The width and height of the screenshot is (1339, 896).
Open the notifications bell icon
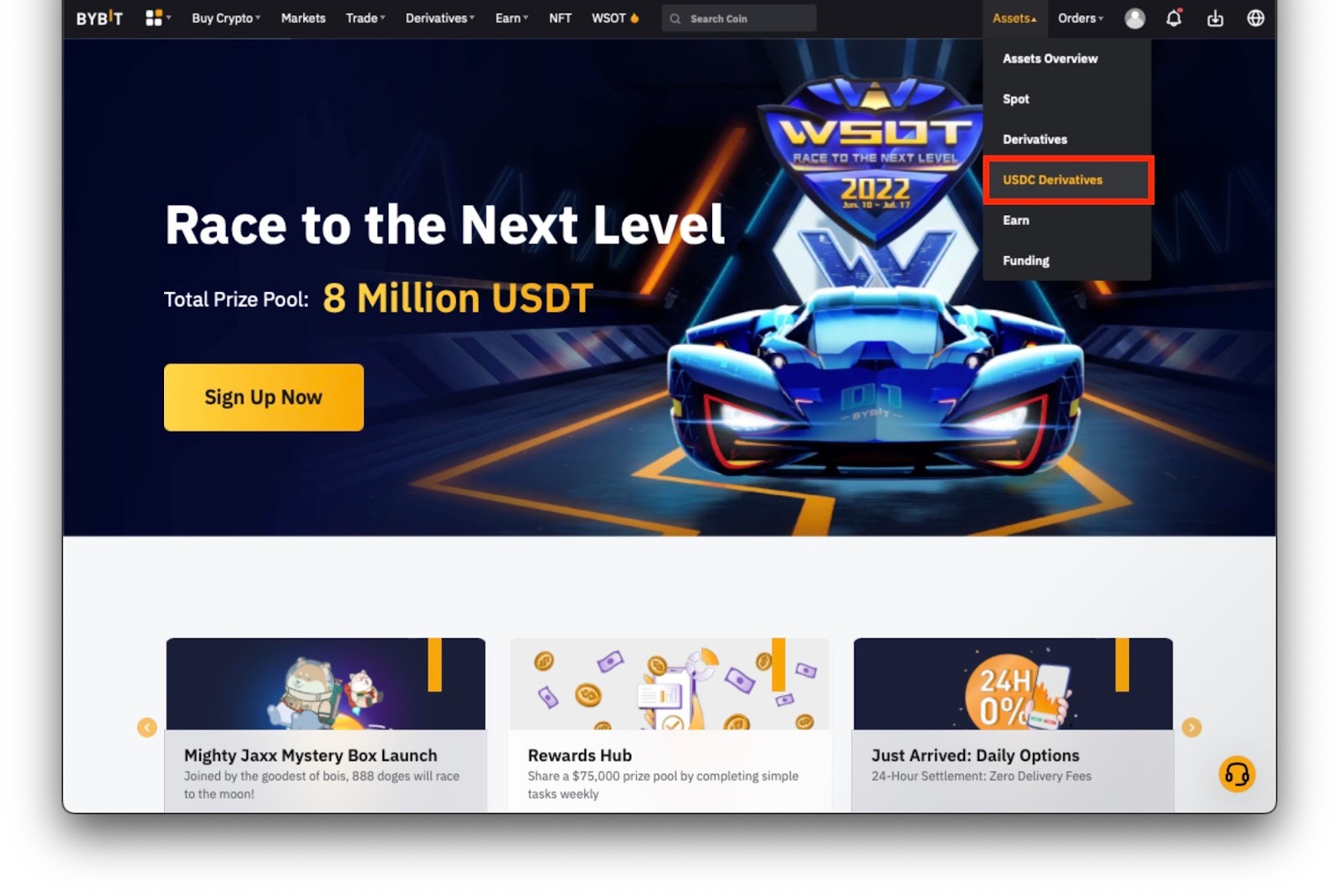1174,18
